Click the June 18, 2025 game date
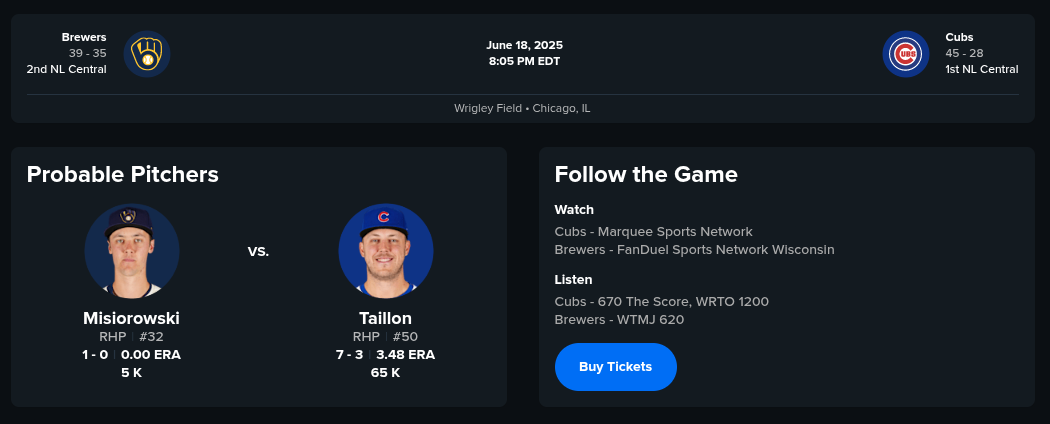This screenshot has height=424, width=1050. pyautogui.click(x=524, y=45)
